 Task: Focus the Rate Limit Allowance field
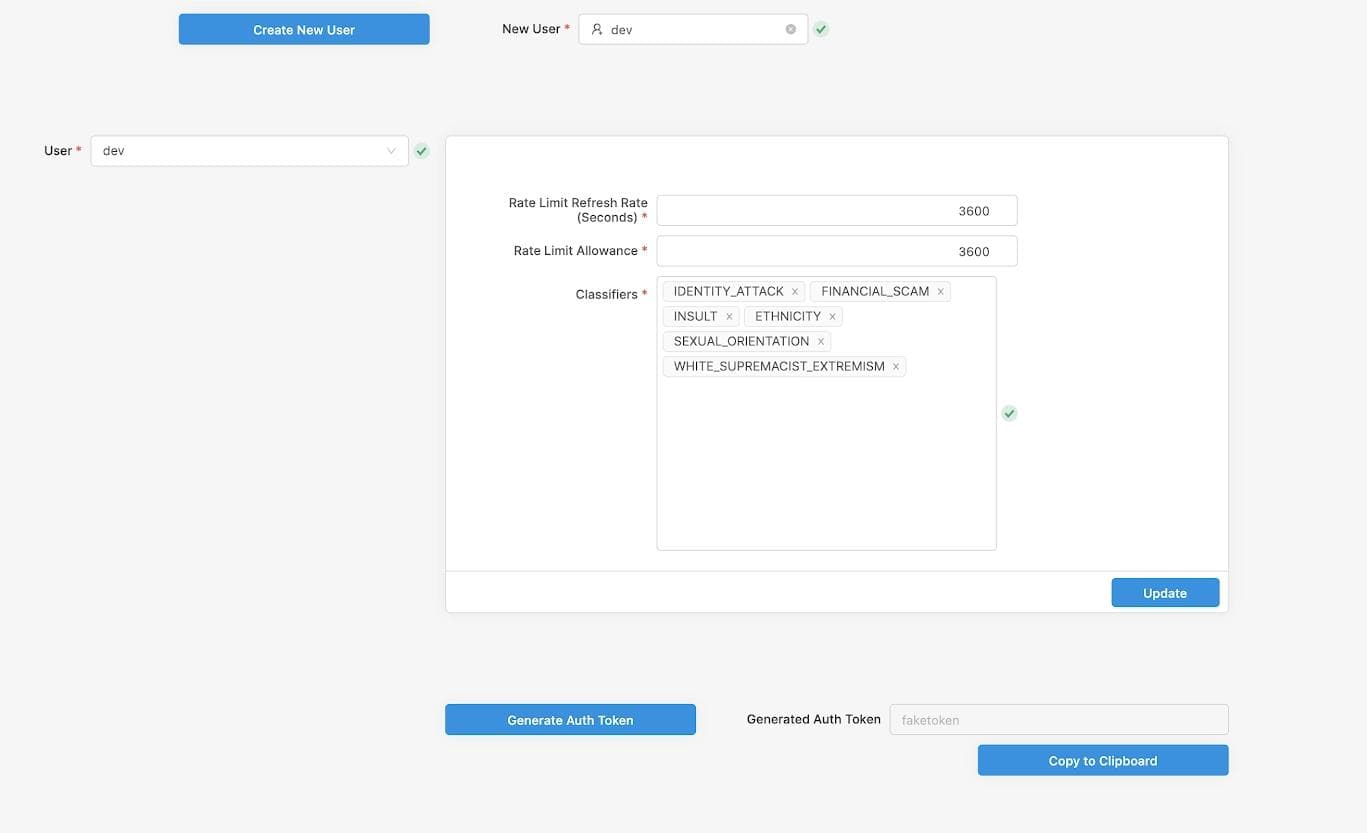click(x=836, y=251)
